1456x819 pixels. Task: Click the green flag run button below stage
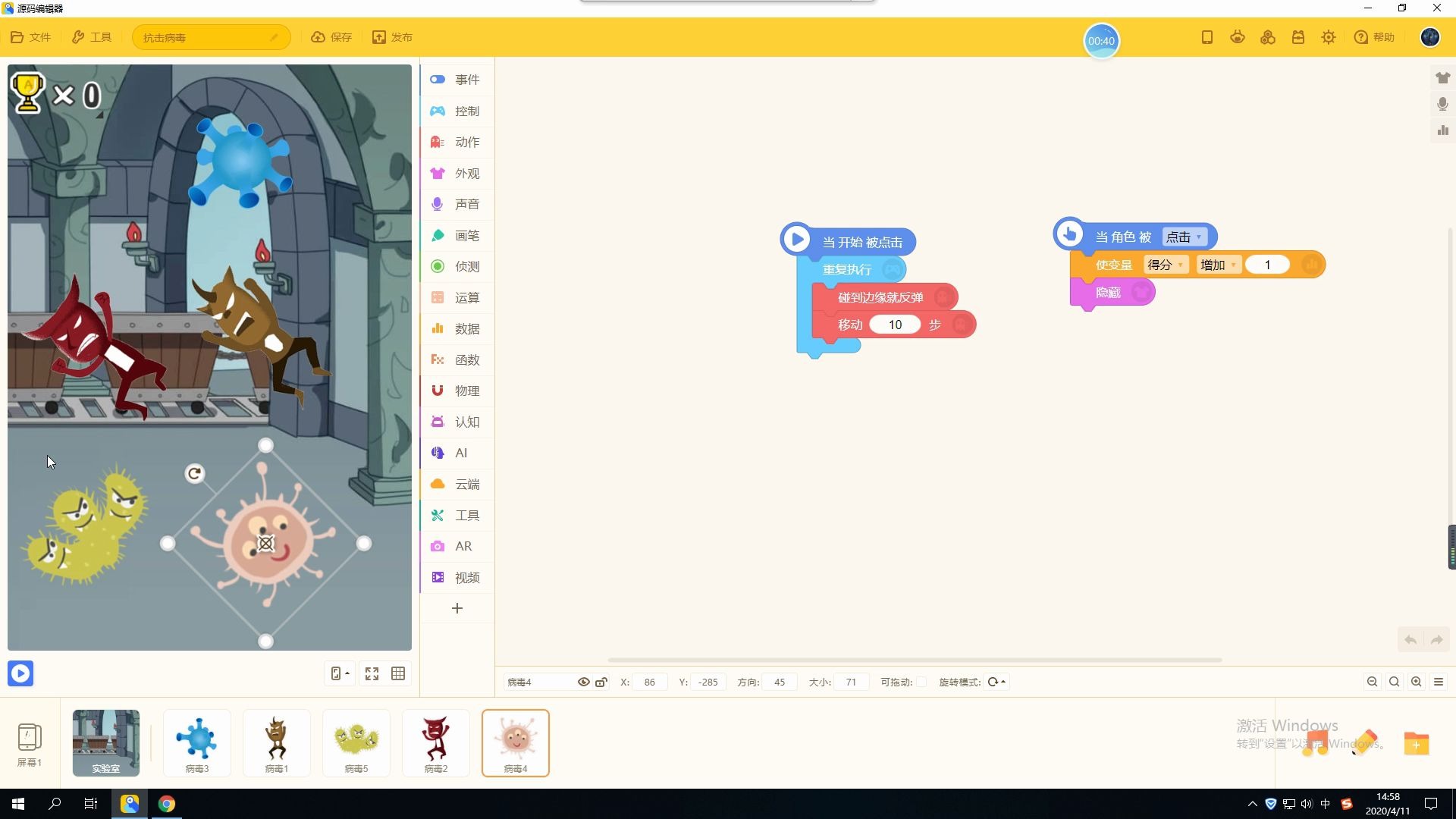click(x=20, y=673)
